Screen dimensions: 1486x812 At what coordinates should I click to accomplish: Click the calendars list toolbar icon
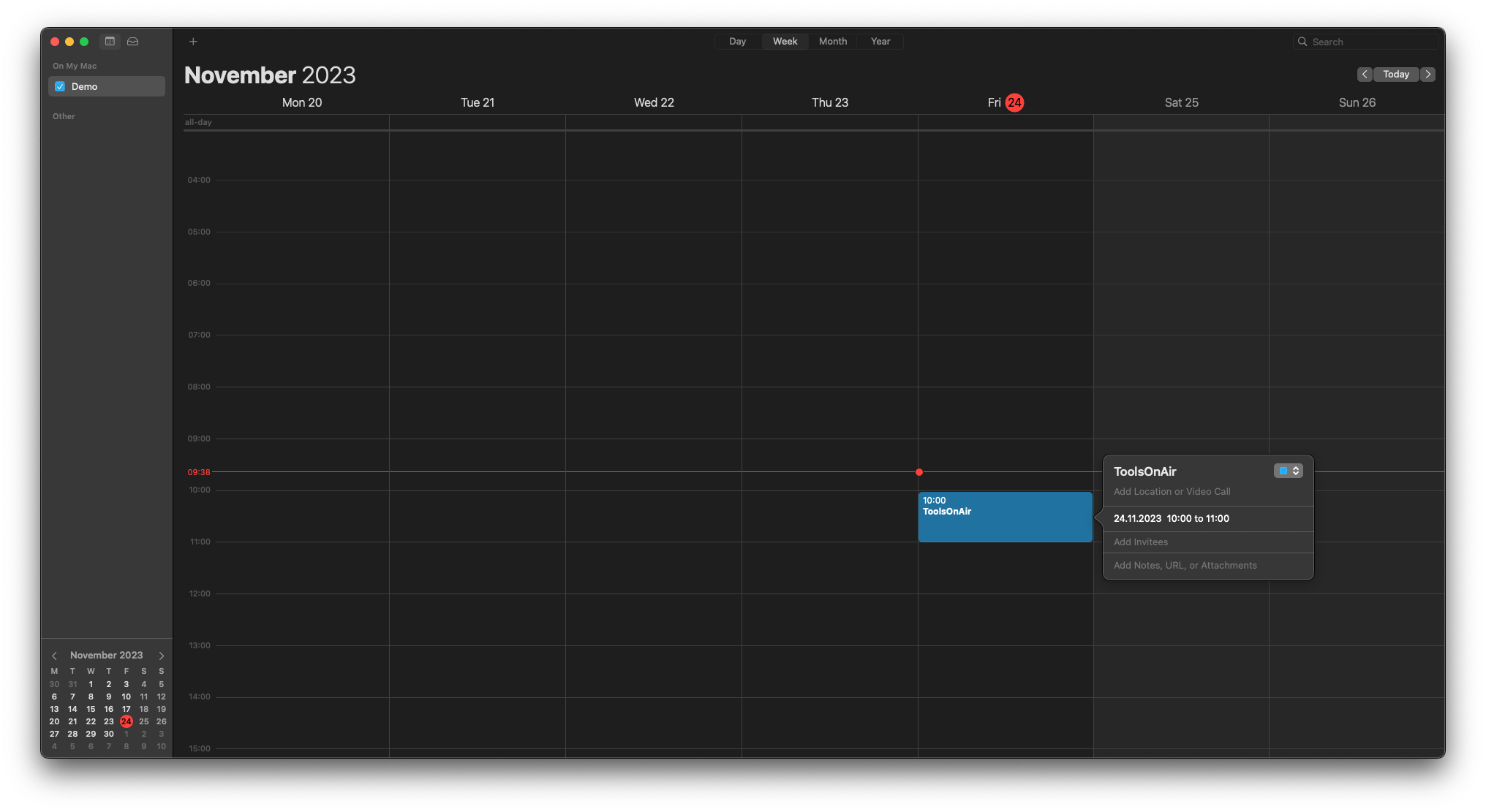pos(110,42)
